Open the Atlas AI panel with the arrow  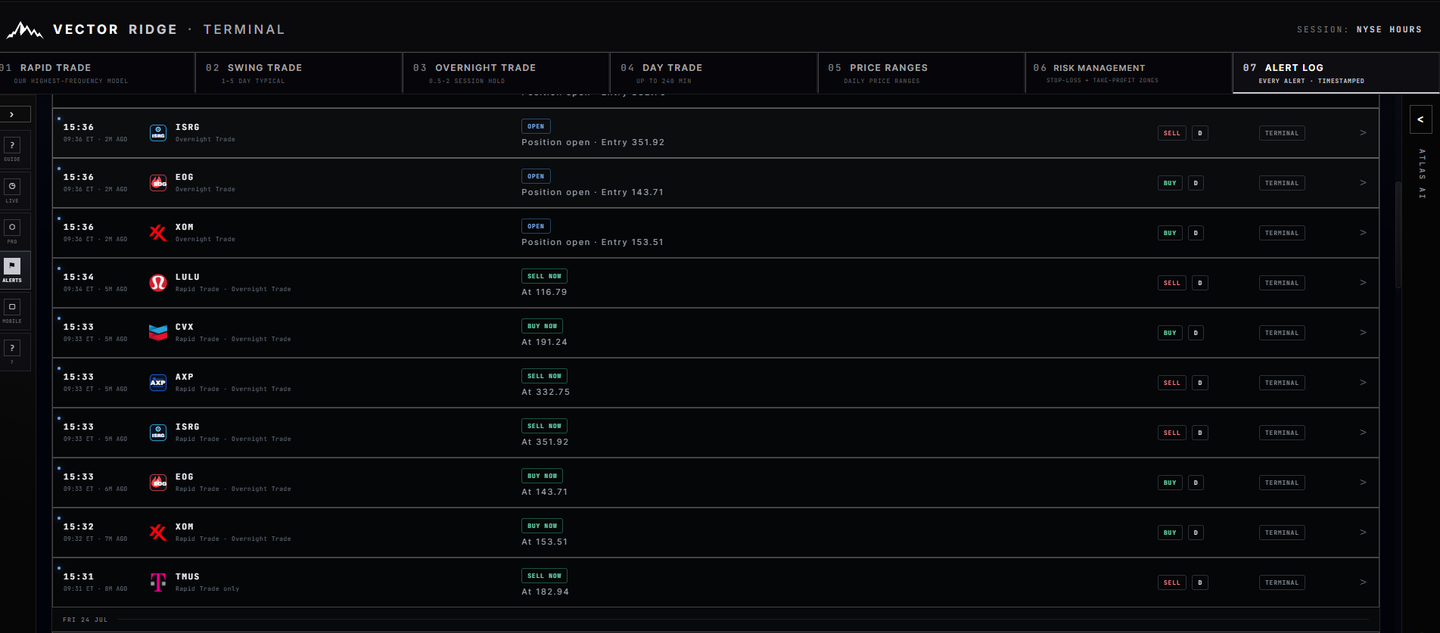click(1420, 119)
